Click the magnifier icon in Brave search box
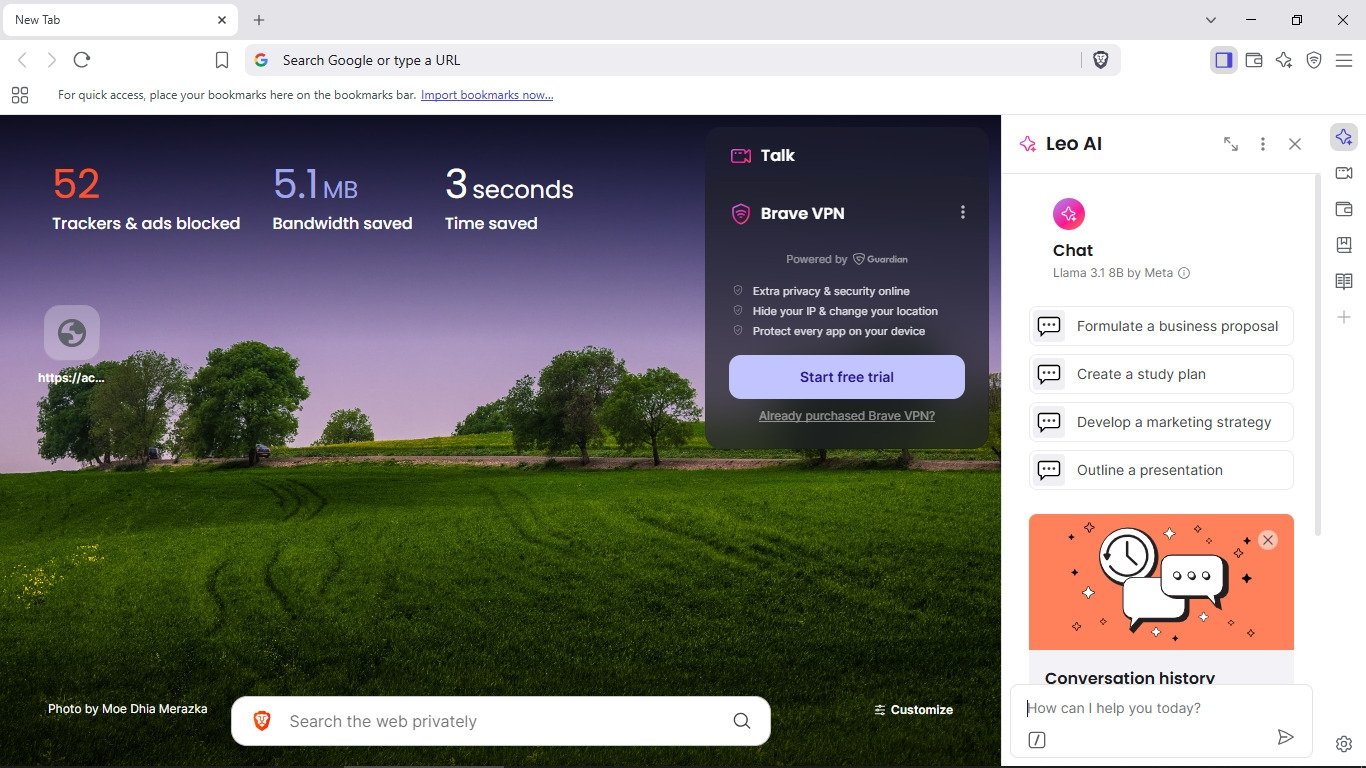Image resolution: width=1366 pixels, height=768 pixels. tap(742, 721)
